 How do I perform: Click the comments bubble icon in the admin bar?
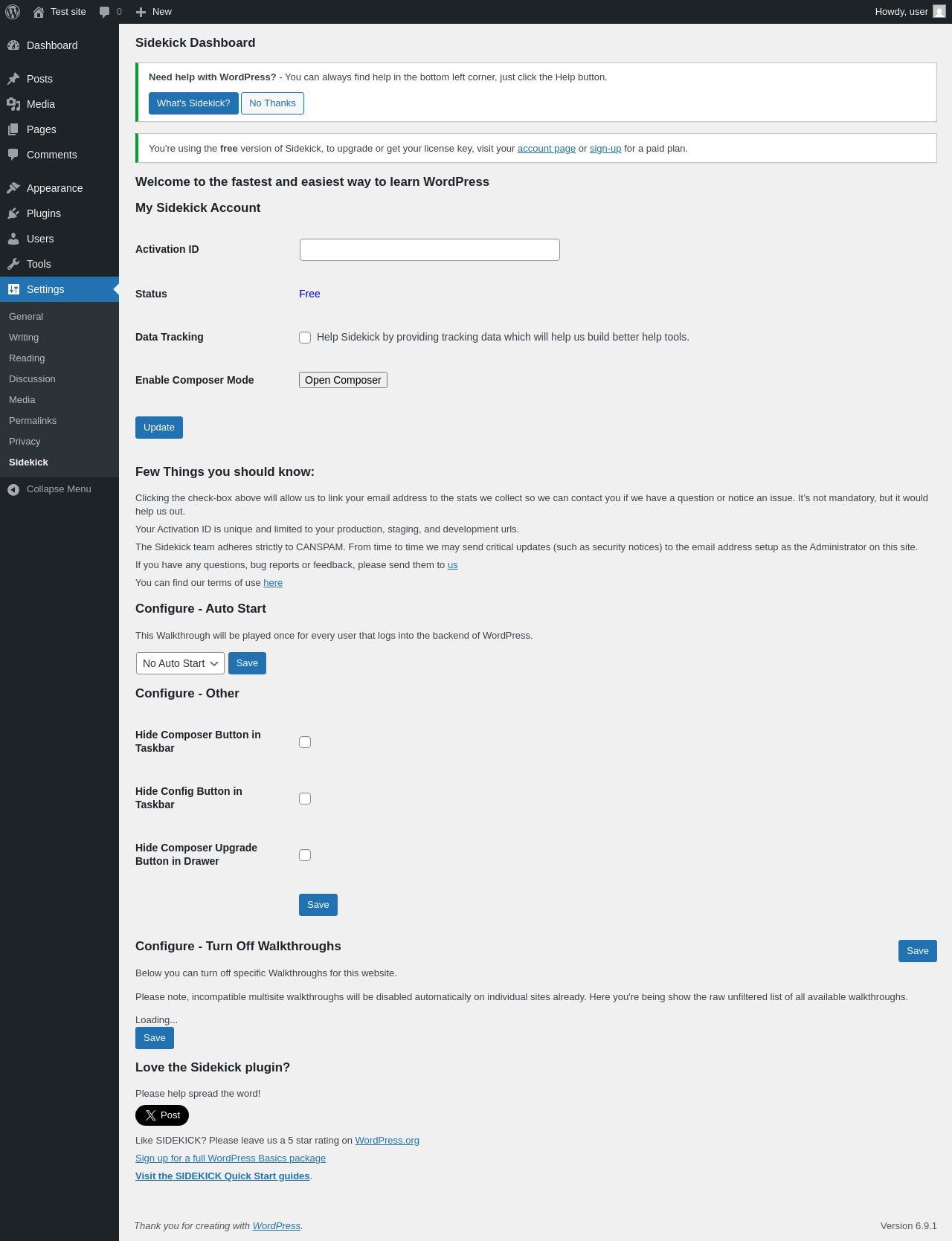click(105, 12)
